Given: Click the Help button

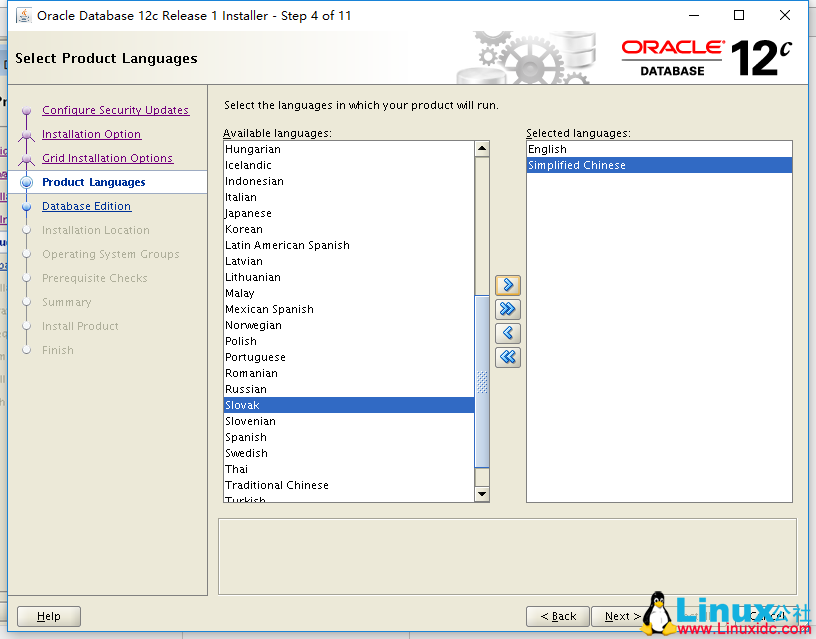Looking at the screenshot, I should 48,616.
